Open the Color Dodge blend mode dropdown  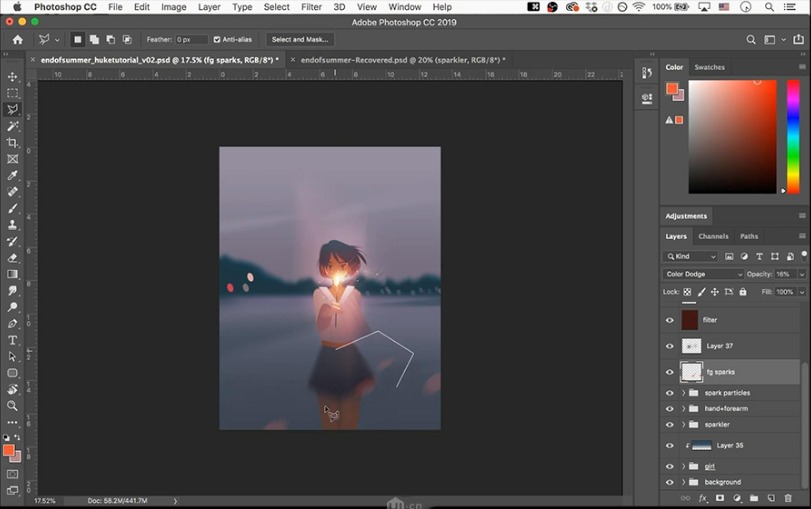(x=703, y=274)
